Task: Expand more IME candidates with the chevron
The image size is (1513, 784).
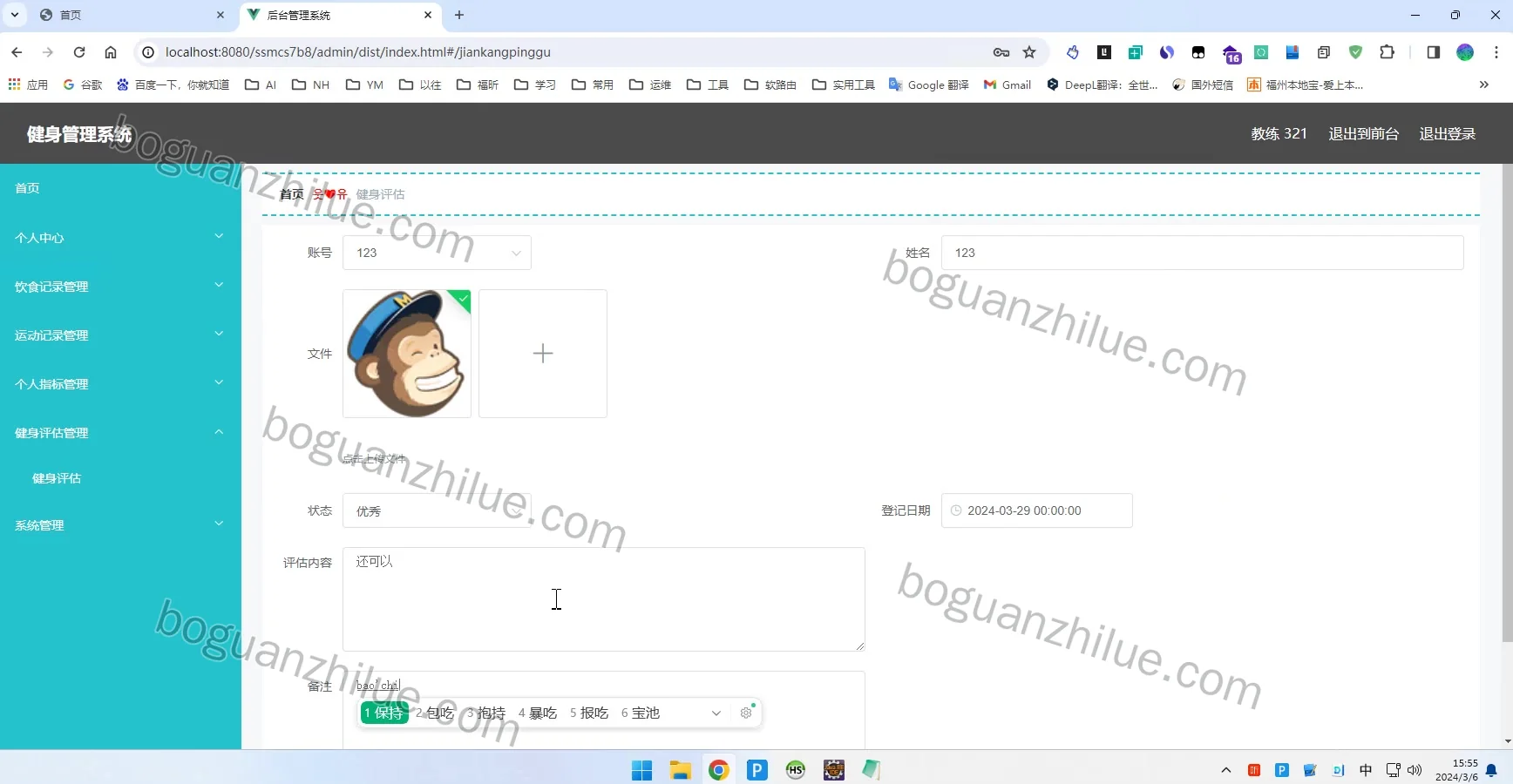Action: tap(716, 713)
